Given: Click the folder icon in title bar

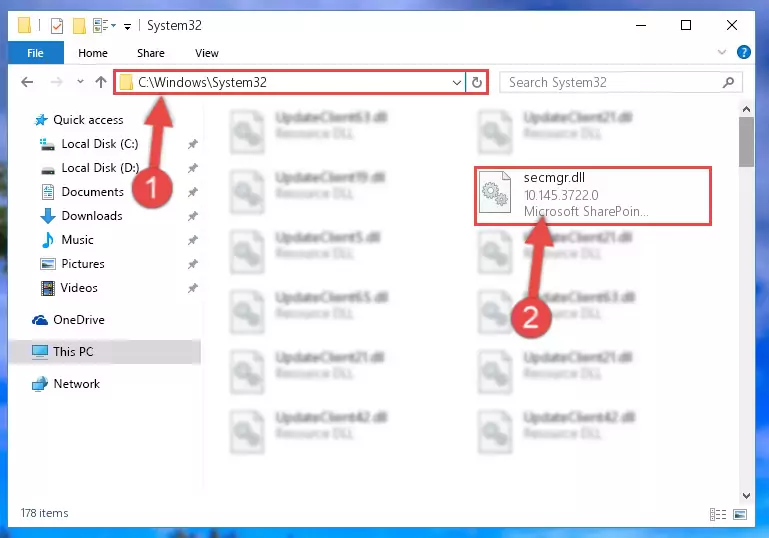Looking at the screenshot, I should coord(24,25).
